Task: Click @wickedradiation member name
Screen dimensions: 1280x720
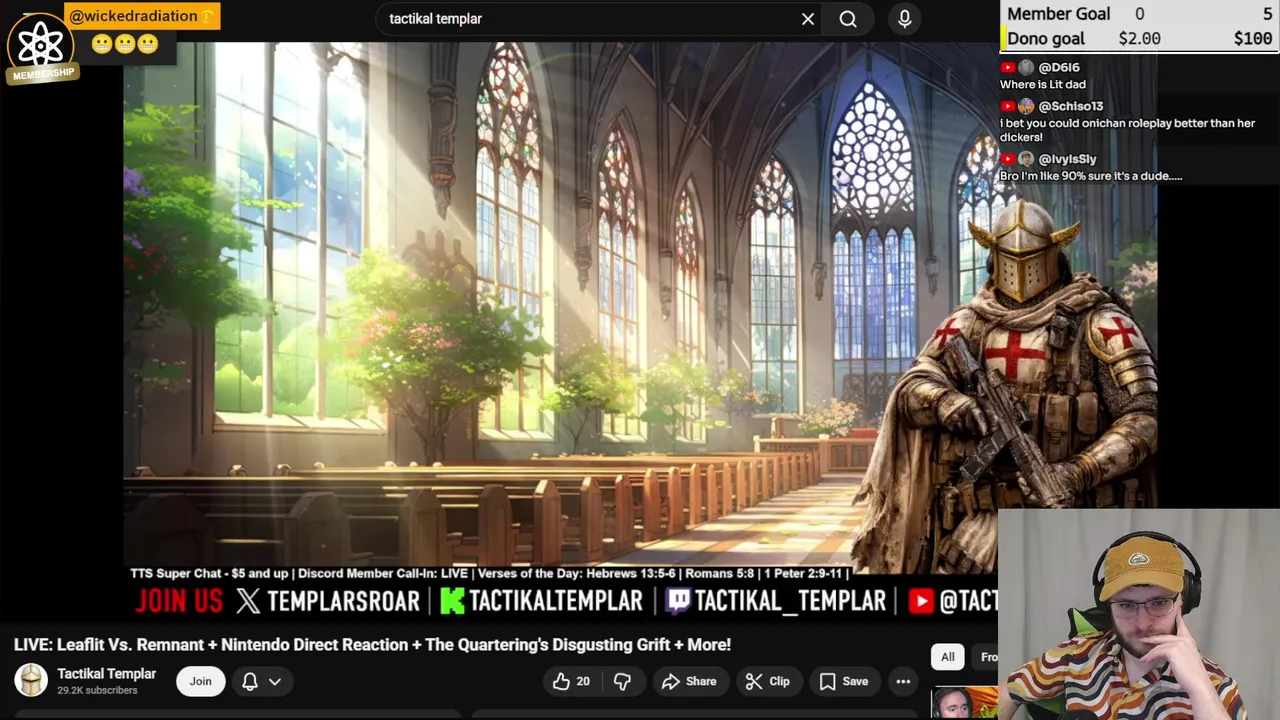Action: coord(133,16)
